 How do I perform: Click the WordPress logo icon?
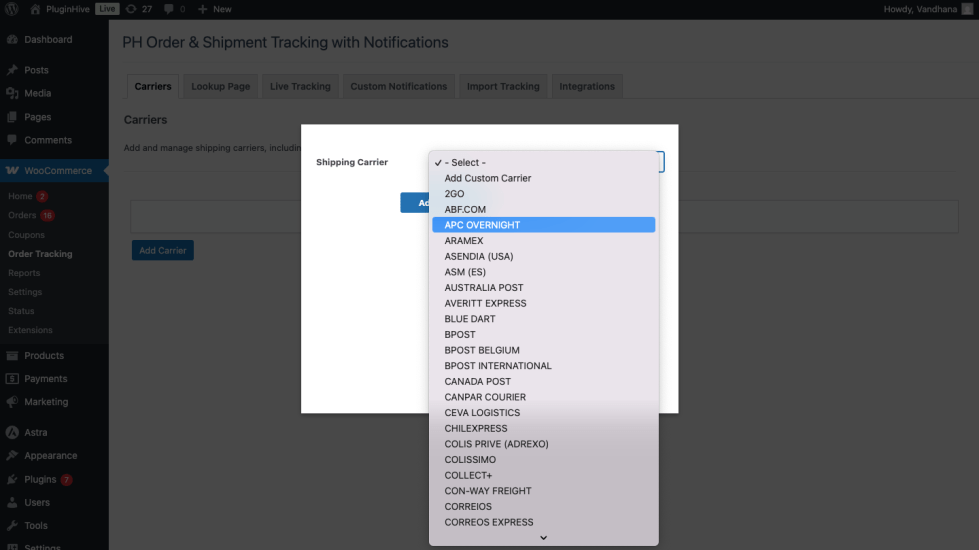12,9
